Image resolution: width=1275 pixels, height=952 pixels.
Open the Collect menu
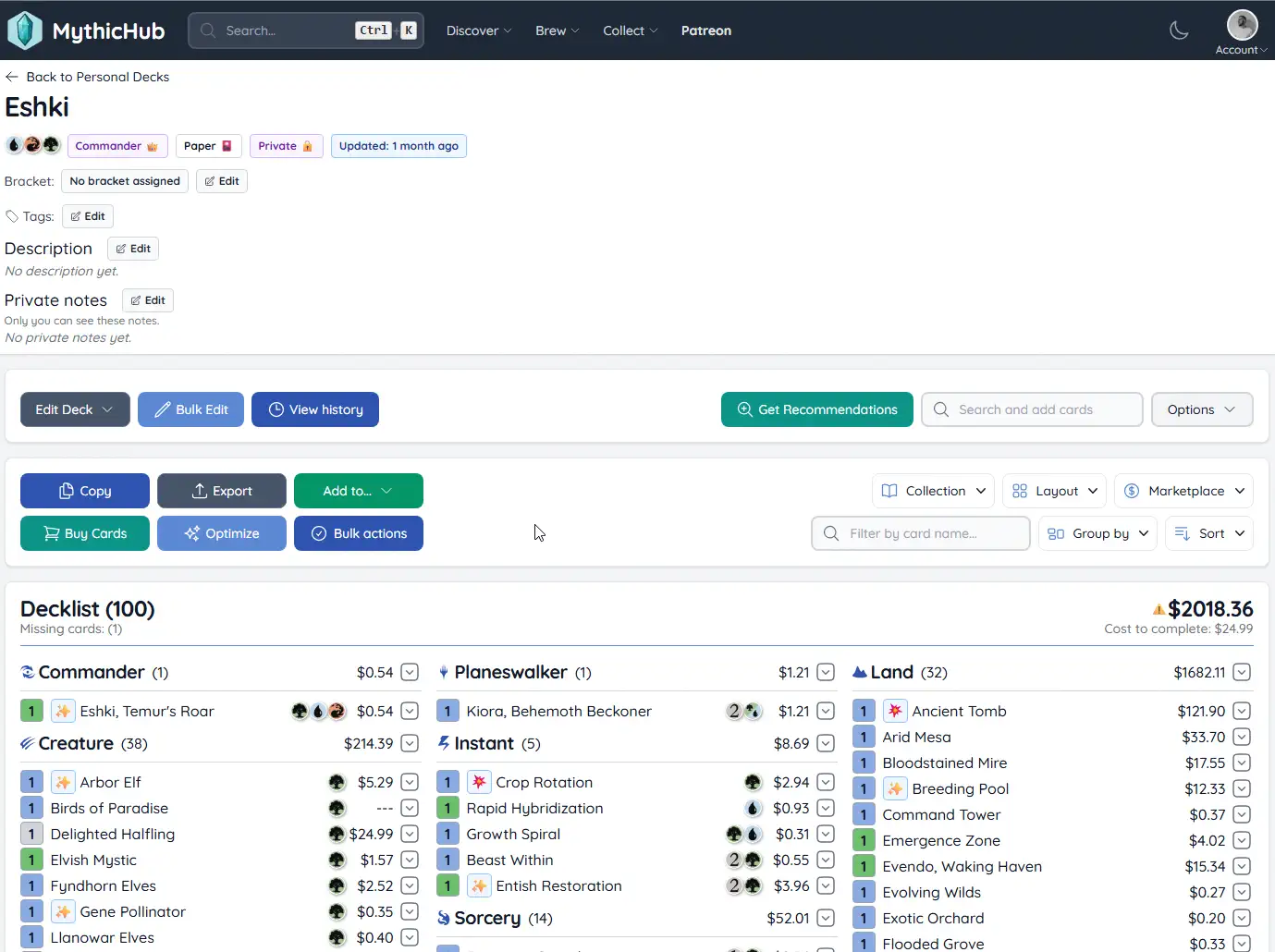click(631, 31)
